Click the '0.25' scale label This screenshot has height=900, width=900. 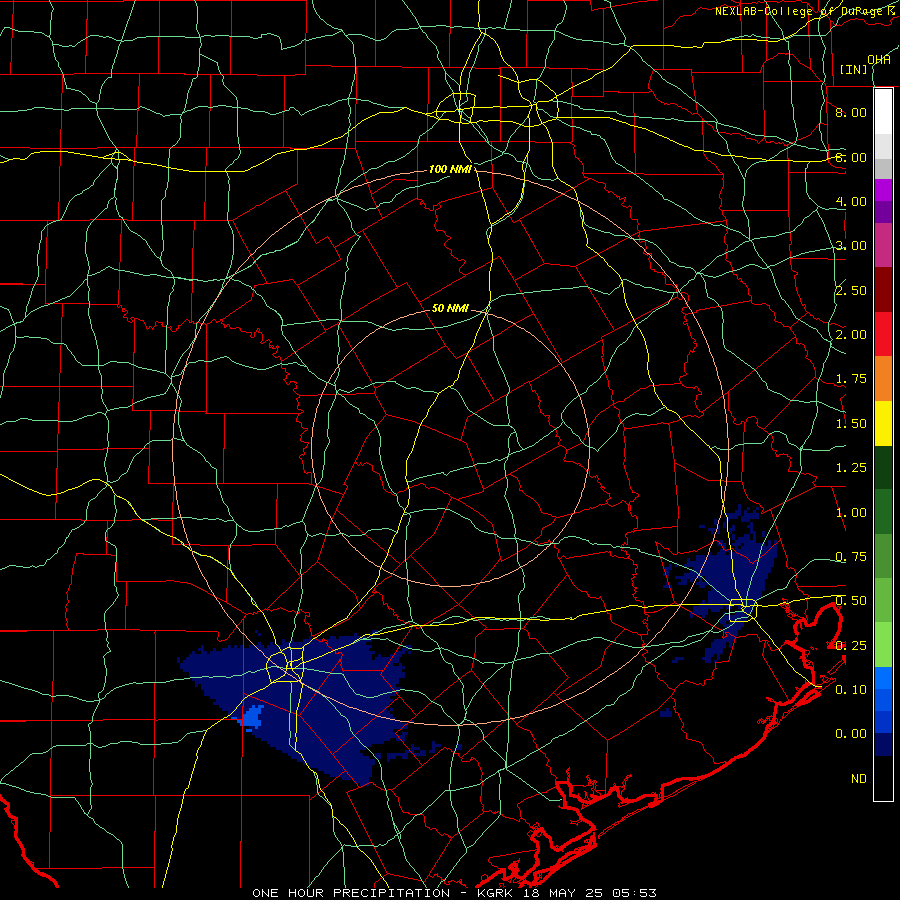pos(851,646)
